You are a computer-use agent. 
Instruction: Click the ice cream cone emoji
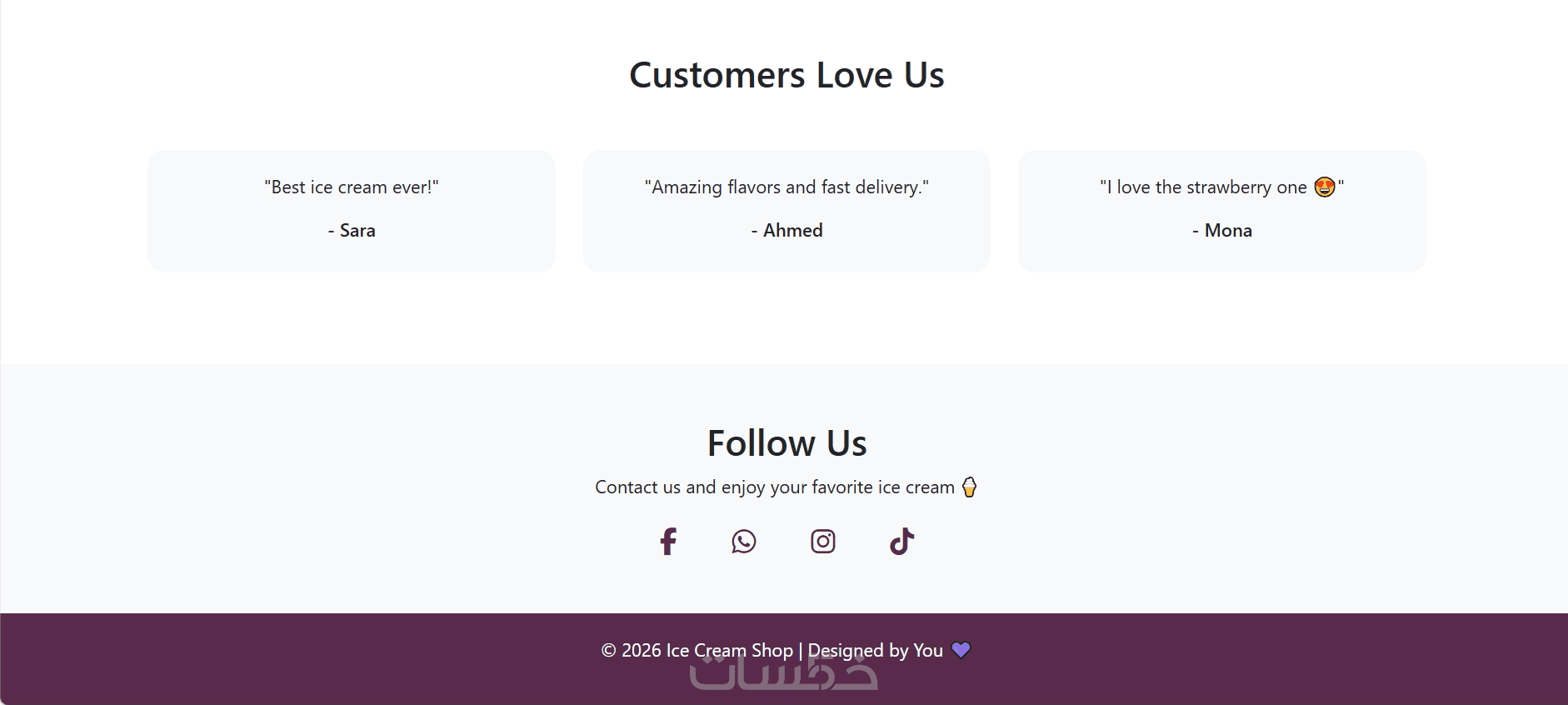click(x=969, y=487)
